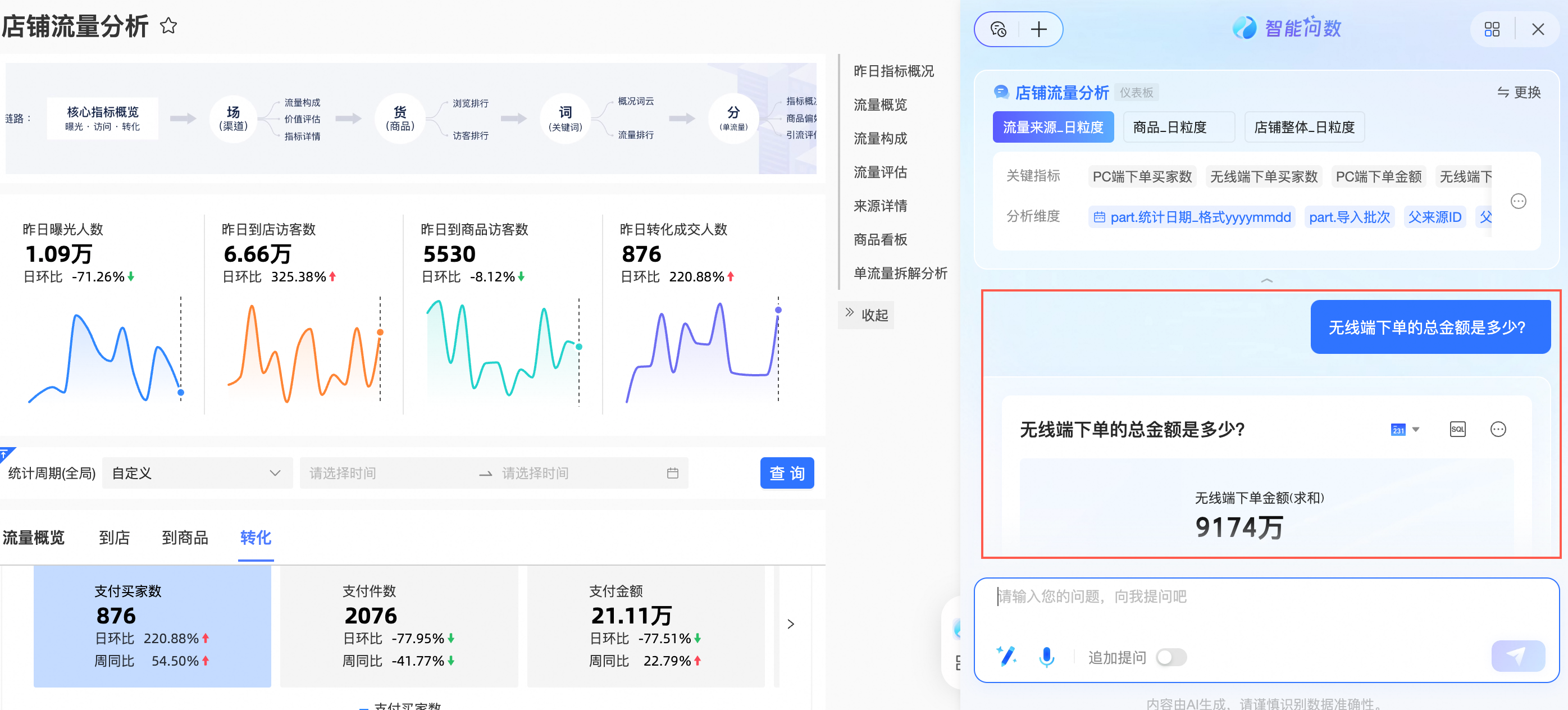1568x710 pixels.
Task: Click the 流量构成 link in flow diagram
Action: tap(302, 102)
